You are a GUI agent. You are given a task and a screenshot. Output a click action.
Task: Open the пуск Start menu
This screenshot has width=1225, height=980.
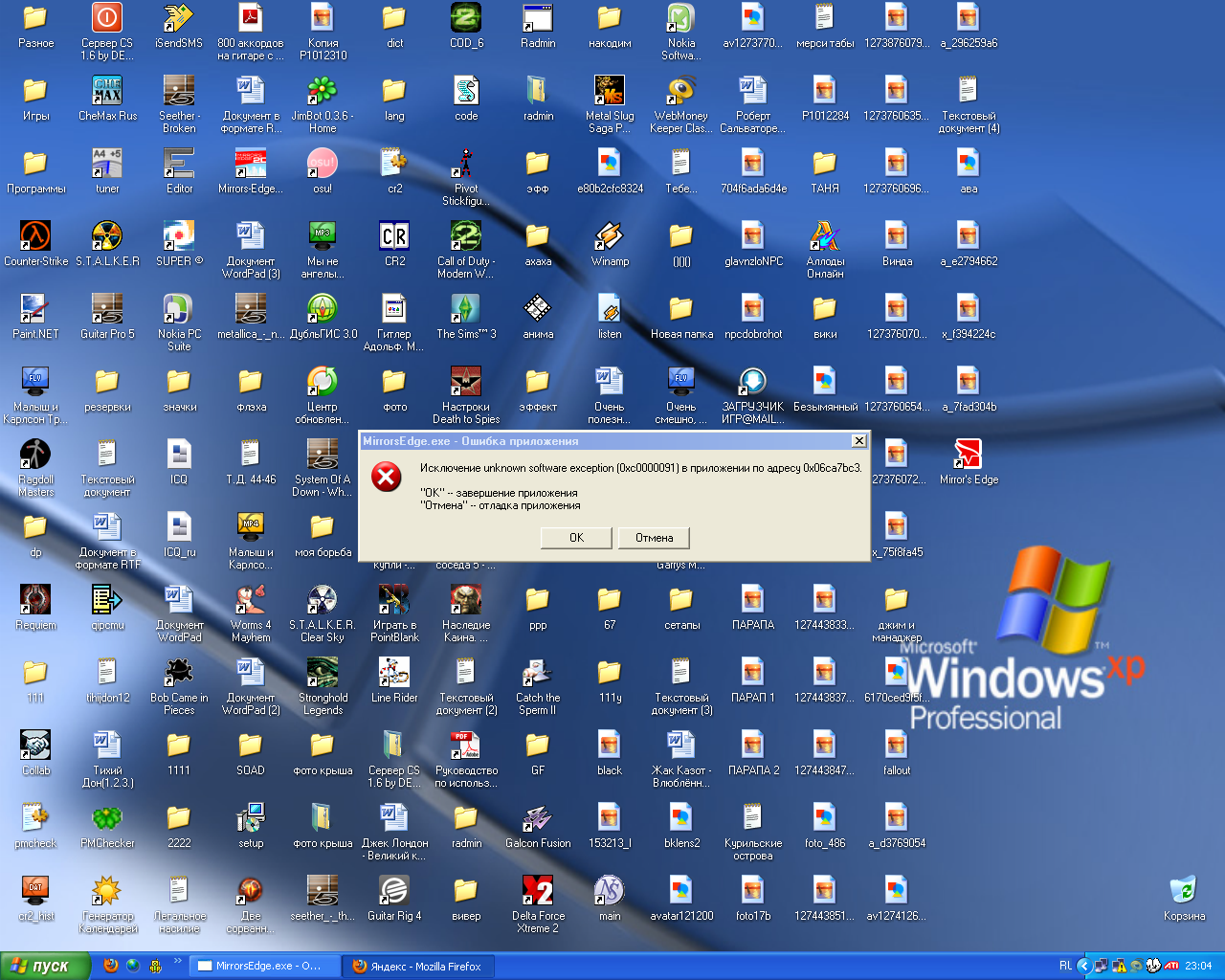(45, 966)
